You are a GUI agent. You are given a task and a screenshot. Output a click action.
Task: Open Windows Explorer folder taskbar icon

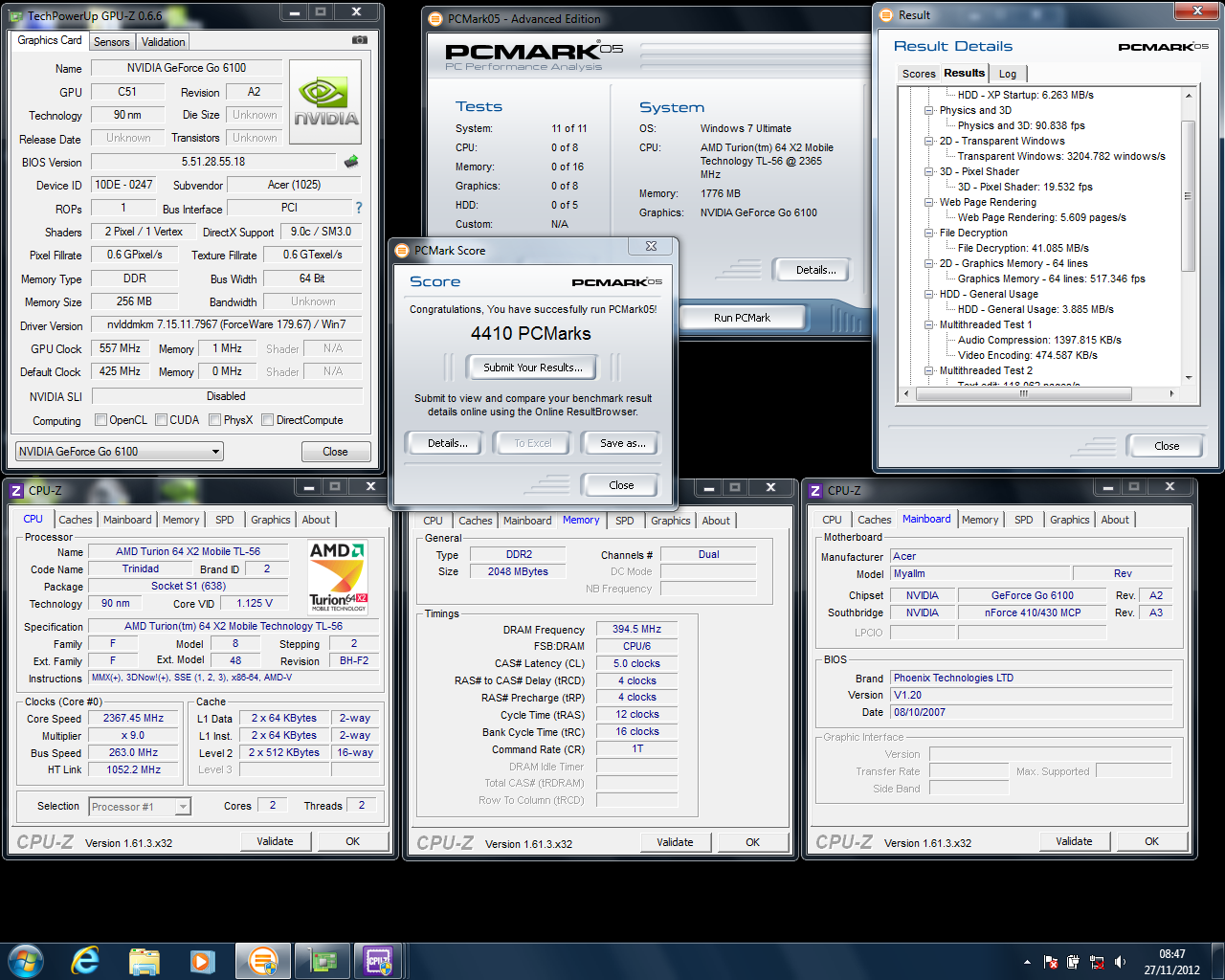[144, 961]
